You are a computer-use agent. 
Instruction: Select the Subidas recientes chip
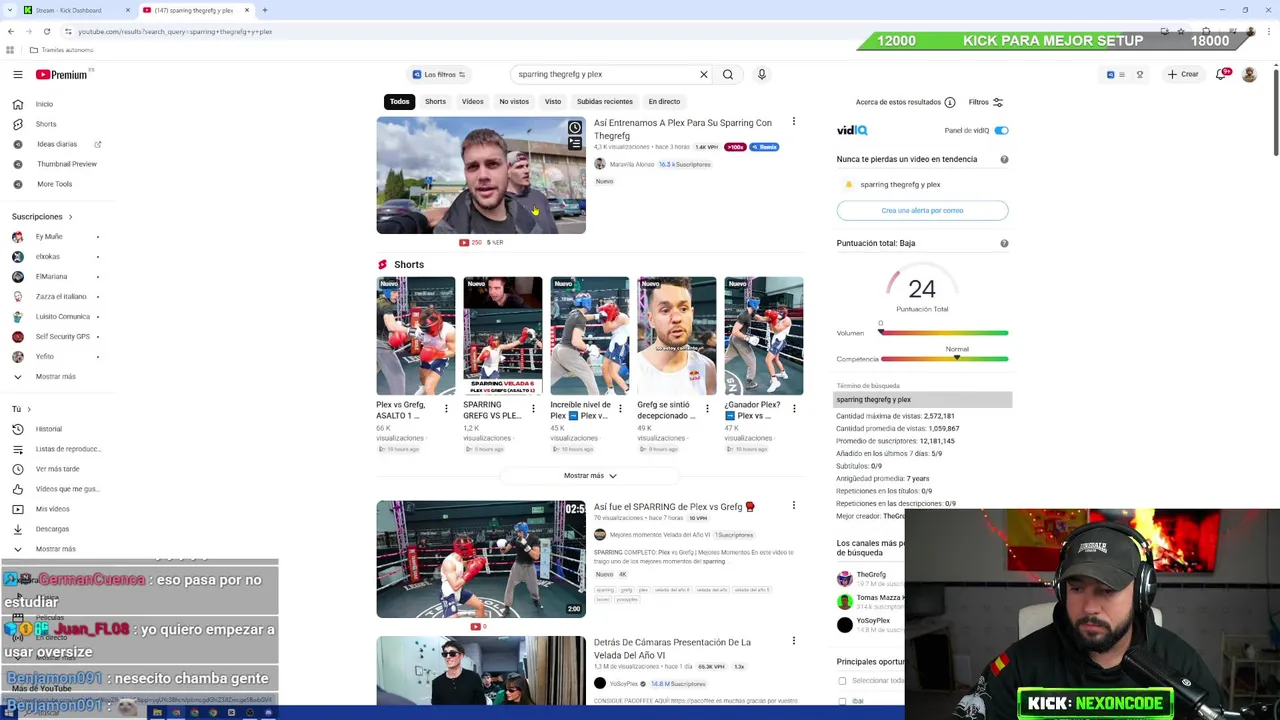pyautogui.click(x=604, y=102)
